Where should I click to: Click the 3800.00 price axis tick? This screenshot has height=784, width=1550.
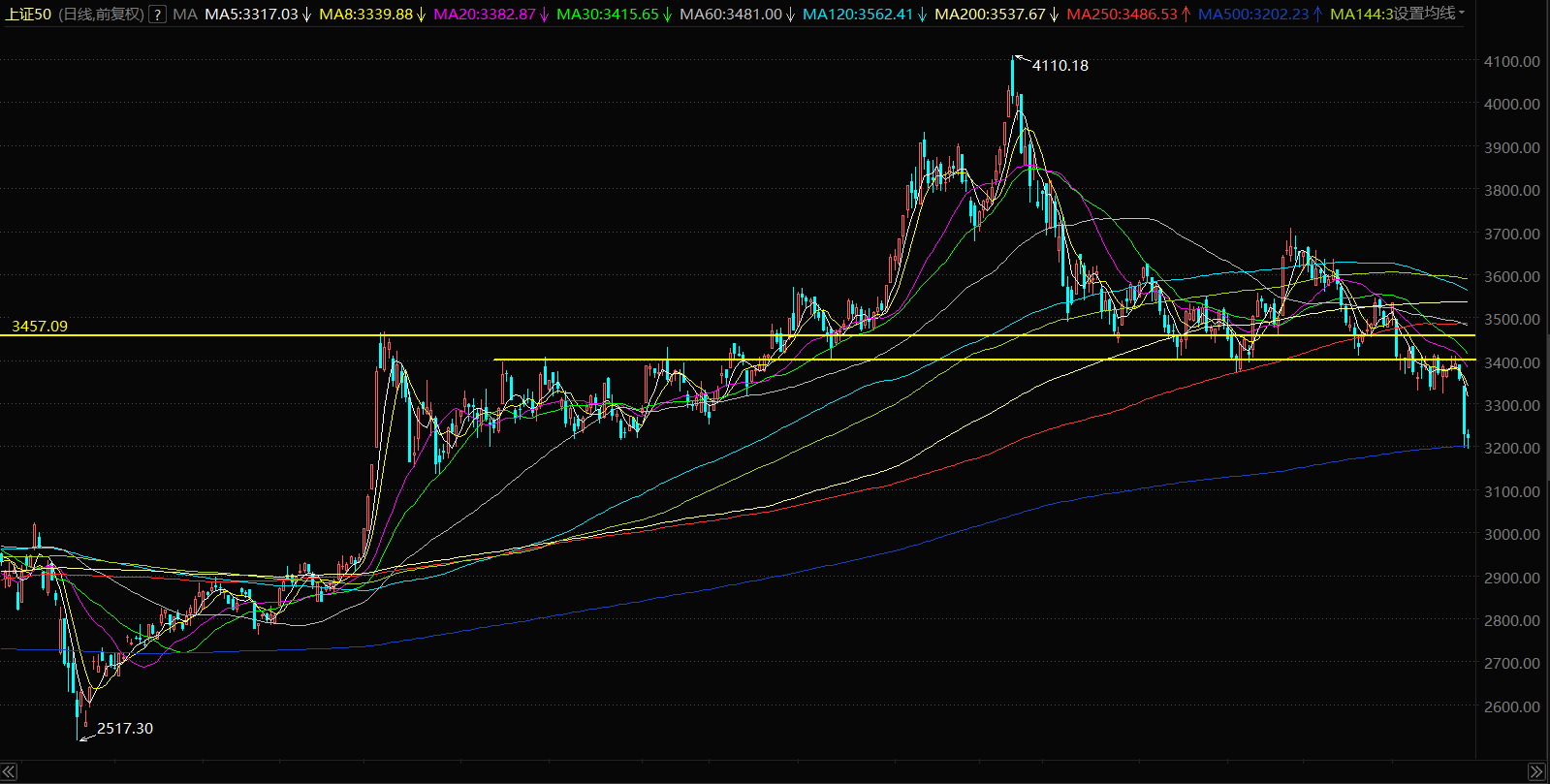tap(1512, 190)
